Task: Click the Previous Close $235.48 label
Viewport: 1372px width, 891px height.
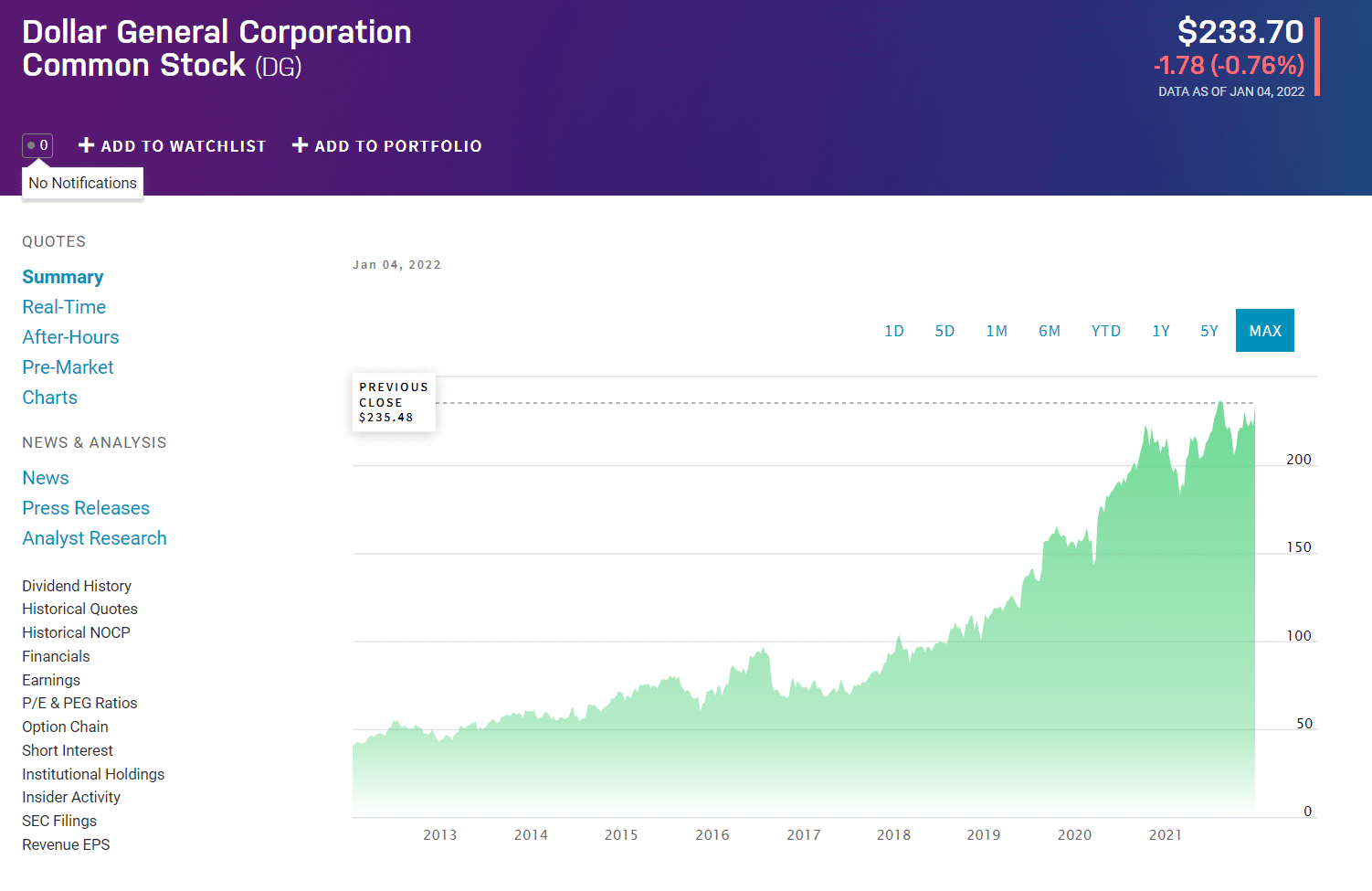Action: coord(394,402)
